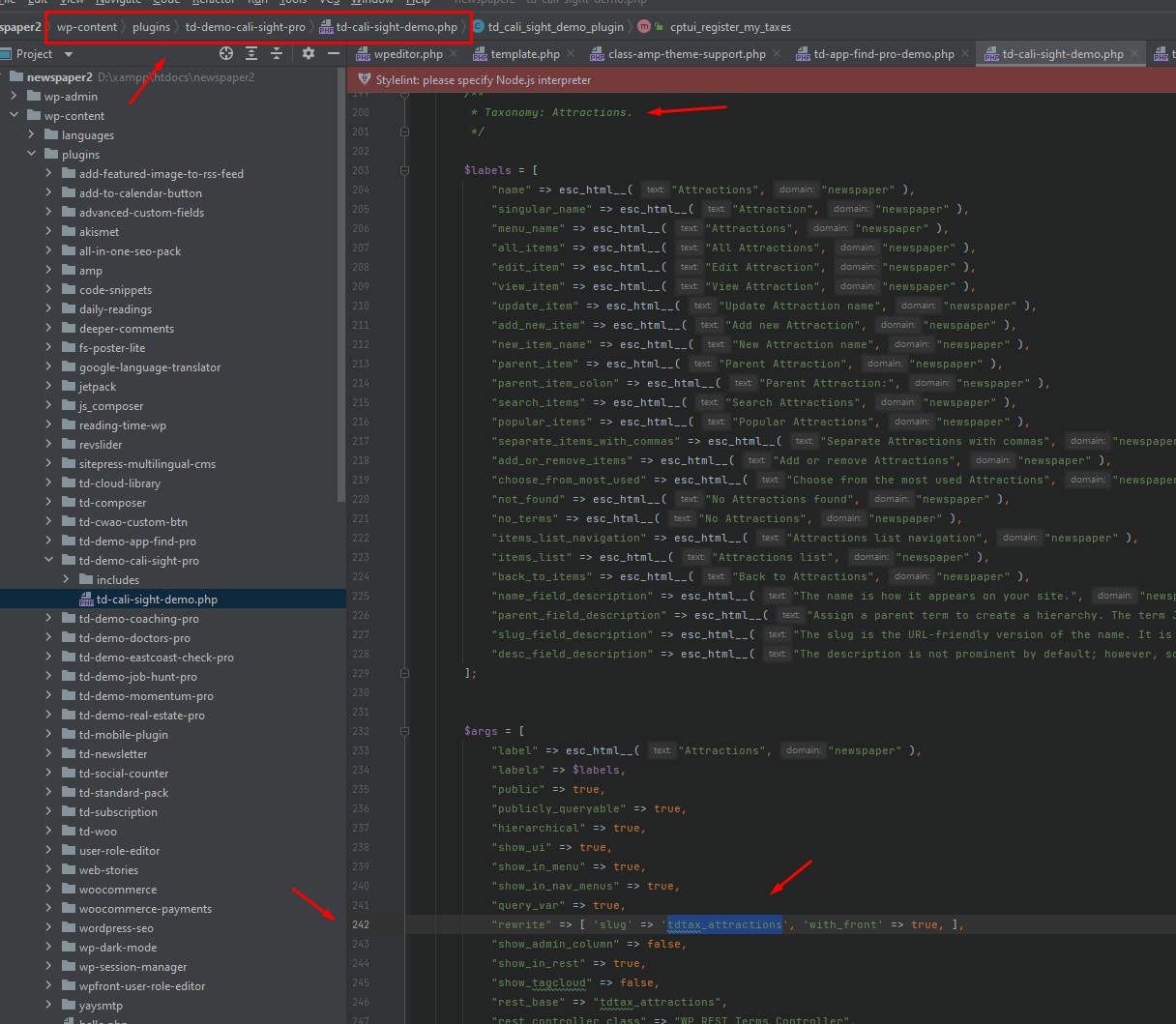This screenshot has width=1176, height=1024.
Task: Toggle fold marker at line 201
Action: (x=404, y=132)
